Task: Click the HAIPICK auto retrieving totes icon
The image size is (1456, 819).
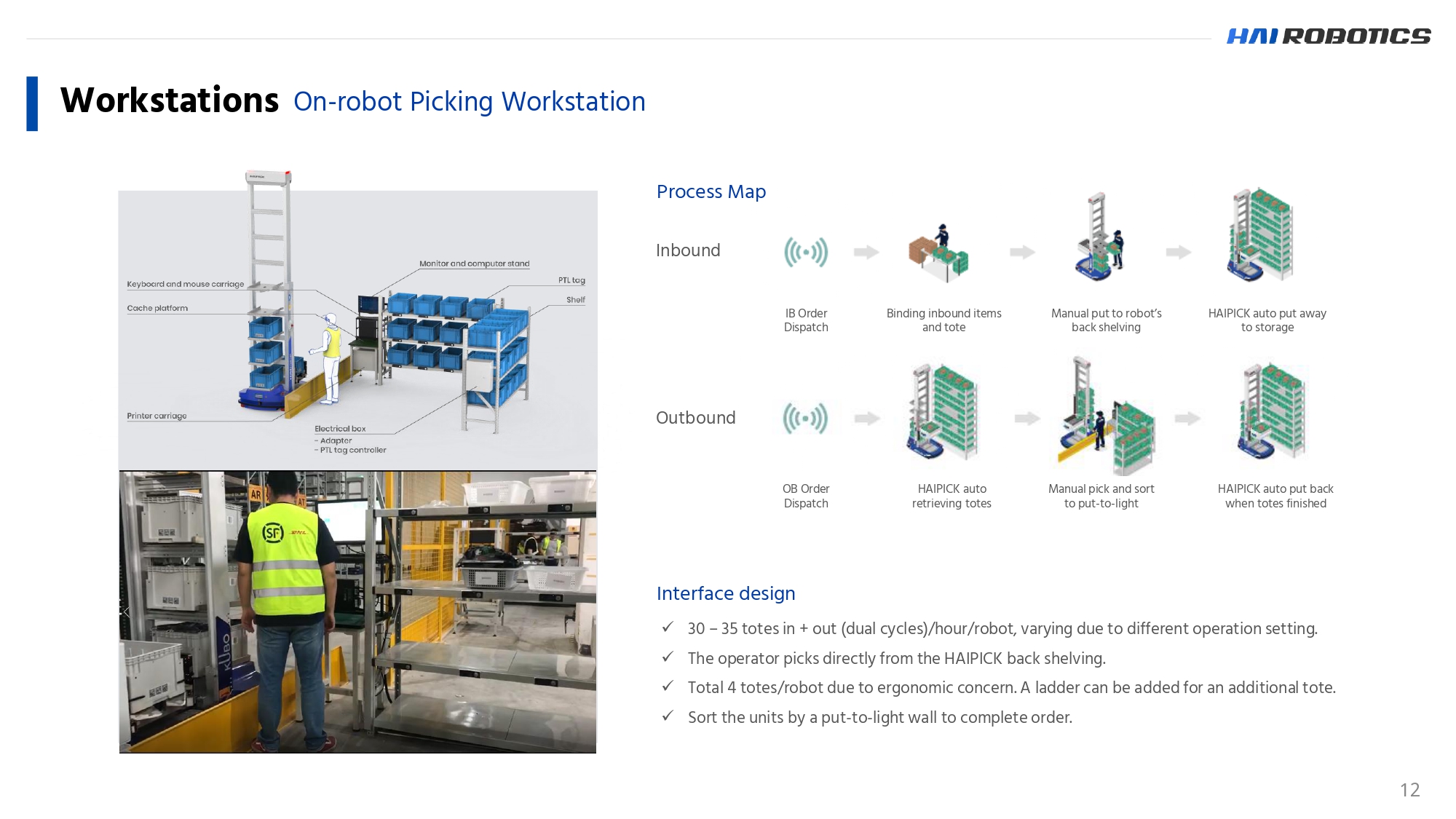Action: (943, 411)
